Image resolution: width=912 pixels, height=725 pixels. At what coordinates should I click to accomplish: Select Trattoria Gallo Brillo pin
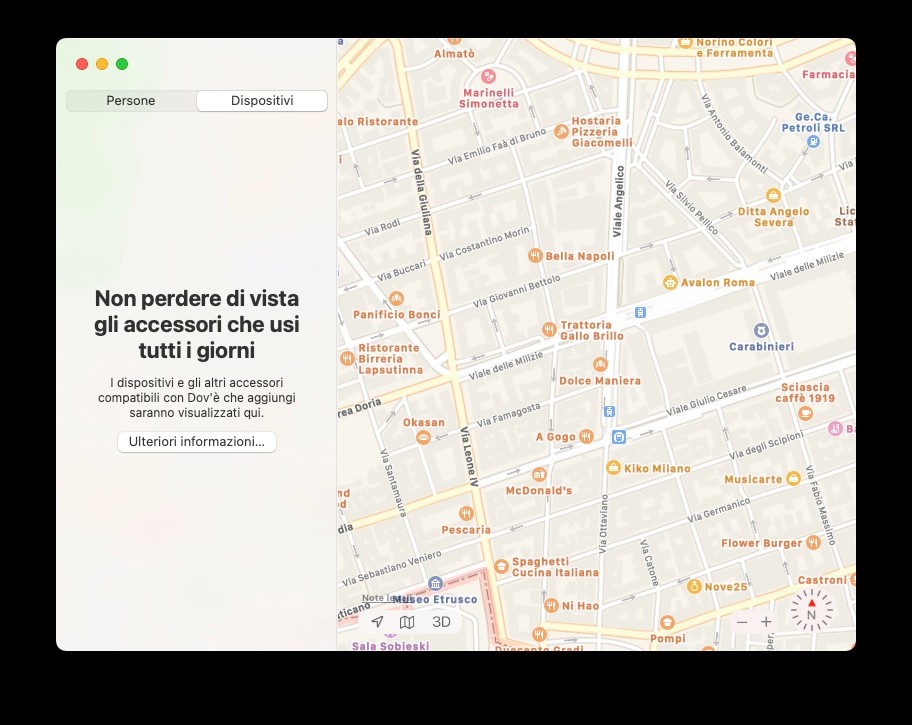tap(549, 330)
